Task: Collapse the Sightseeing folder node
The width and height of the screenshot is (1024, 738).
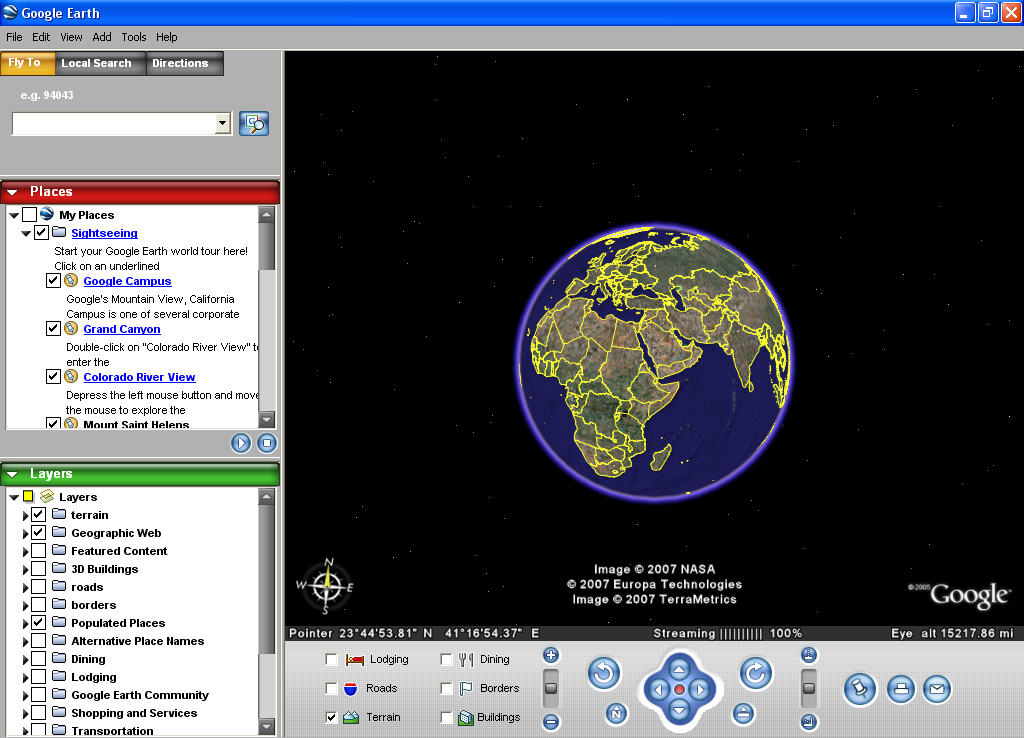Action: [x=26, y=233]
